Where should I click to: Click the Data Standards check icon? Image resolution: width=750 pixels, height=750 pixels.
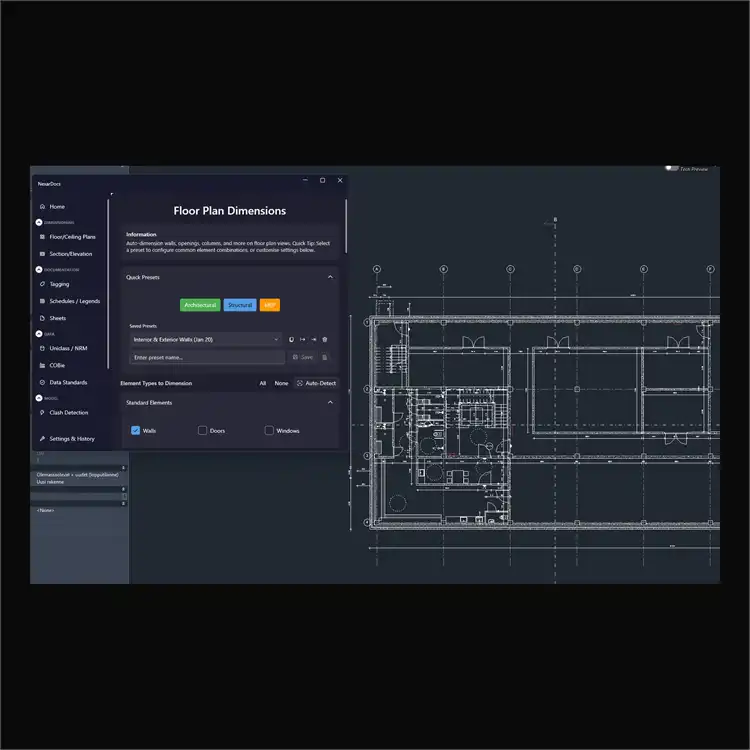[x=42, y=382]
